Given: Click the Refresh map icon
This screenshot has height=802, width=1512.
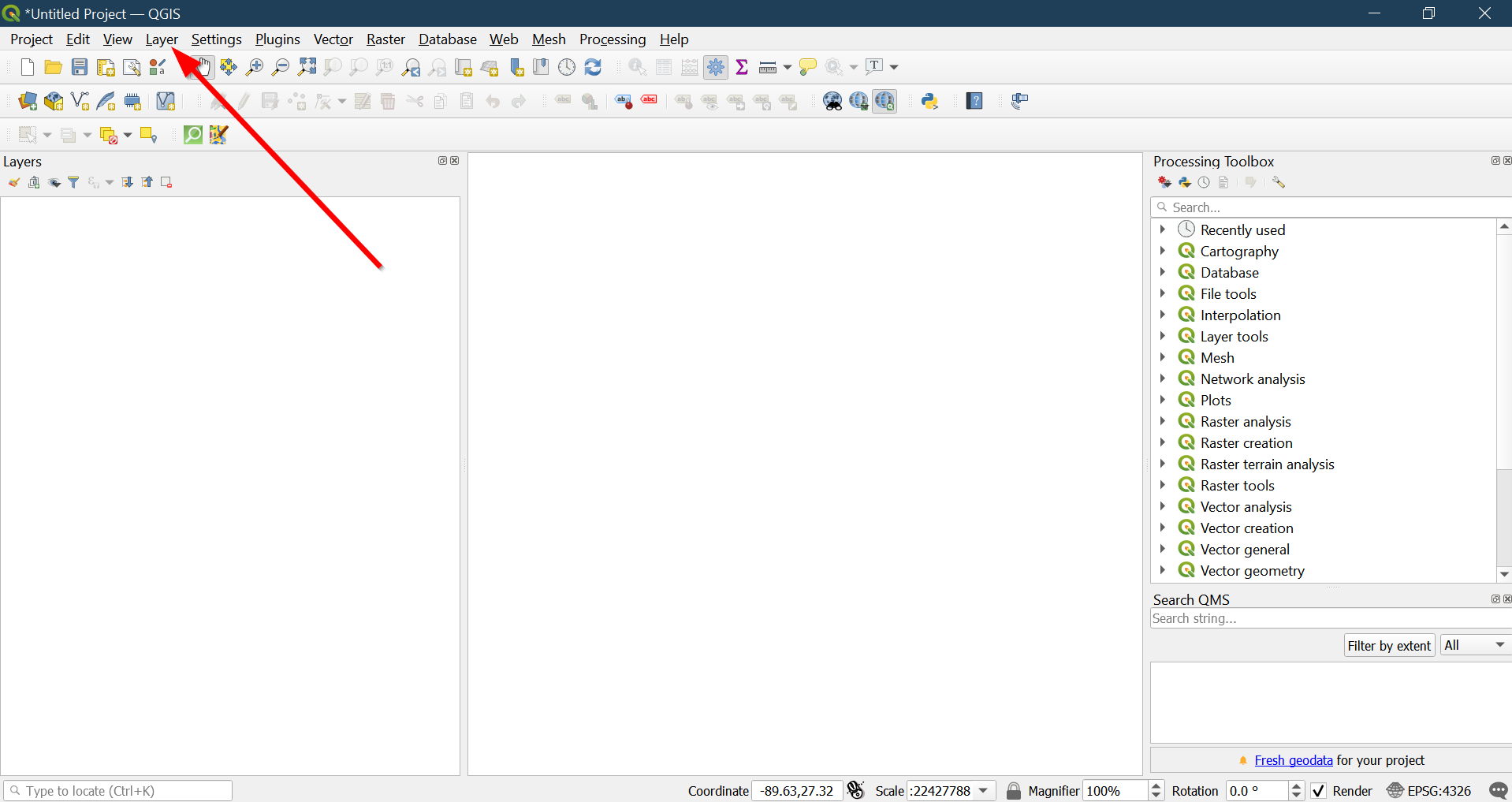Looking at the screenshot, I should [x=593, y=67].
